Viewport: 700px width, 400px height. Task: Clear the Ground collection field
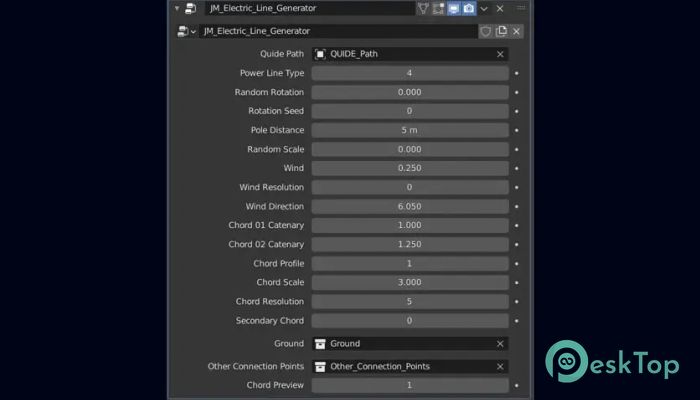[500, 344]
